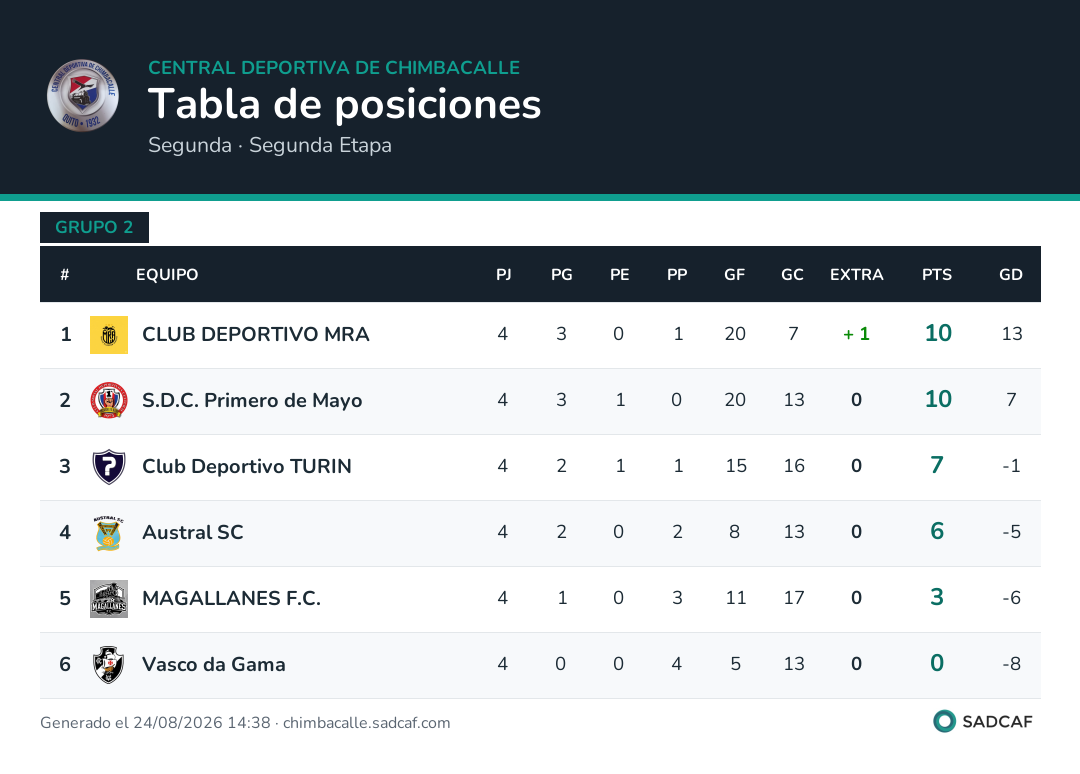Click the EXTRA column header

tap(856, 275)
